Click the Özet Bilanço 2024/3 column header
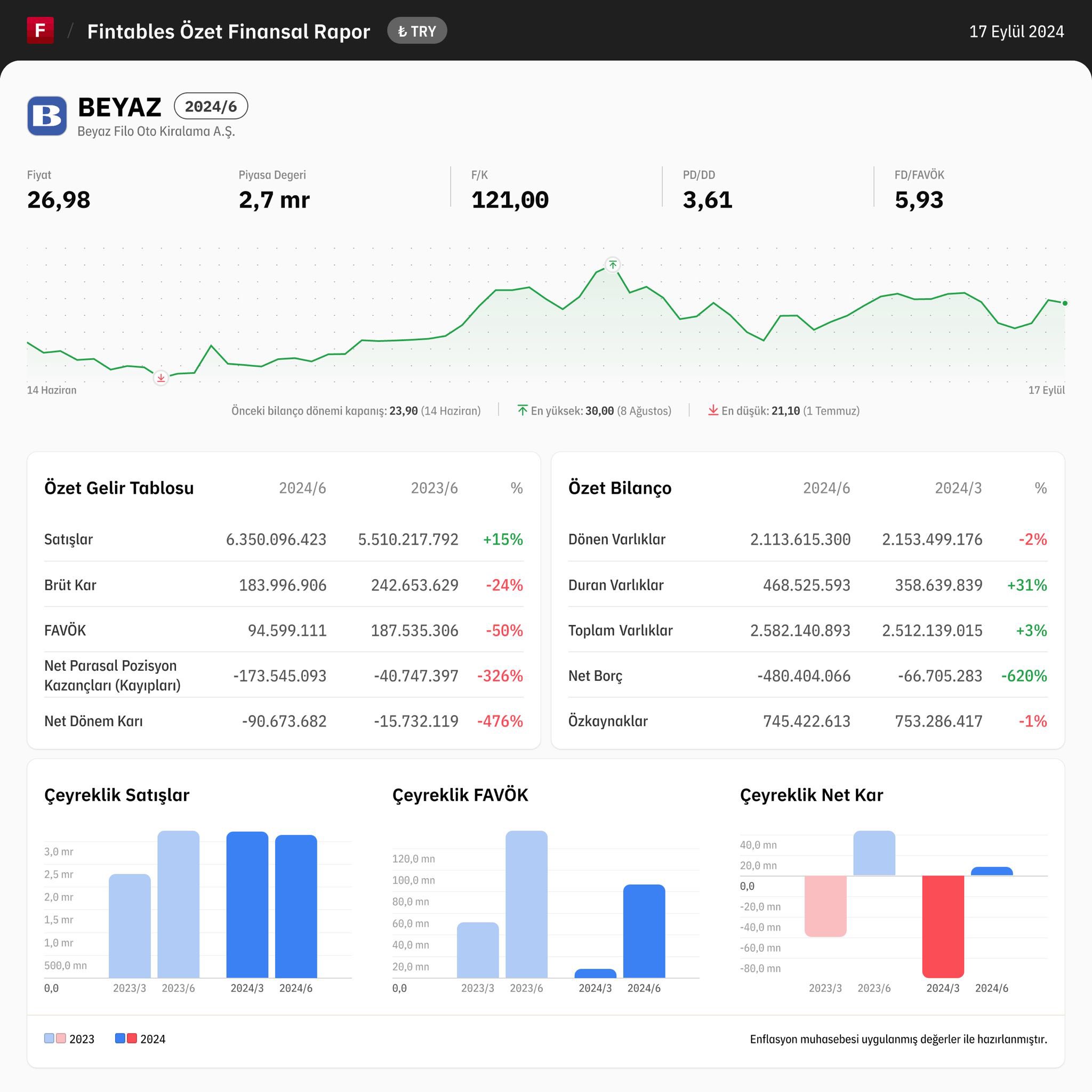Screen dimensions: 1092x1092 [x=958, y=488]
